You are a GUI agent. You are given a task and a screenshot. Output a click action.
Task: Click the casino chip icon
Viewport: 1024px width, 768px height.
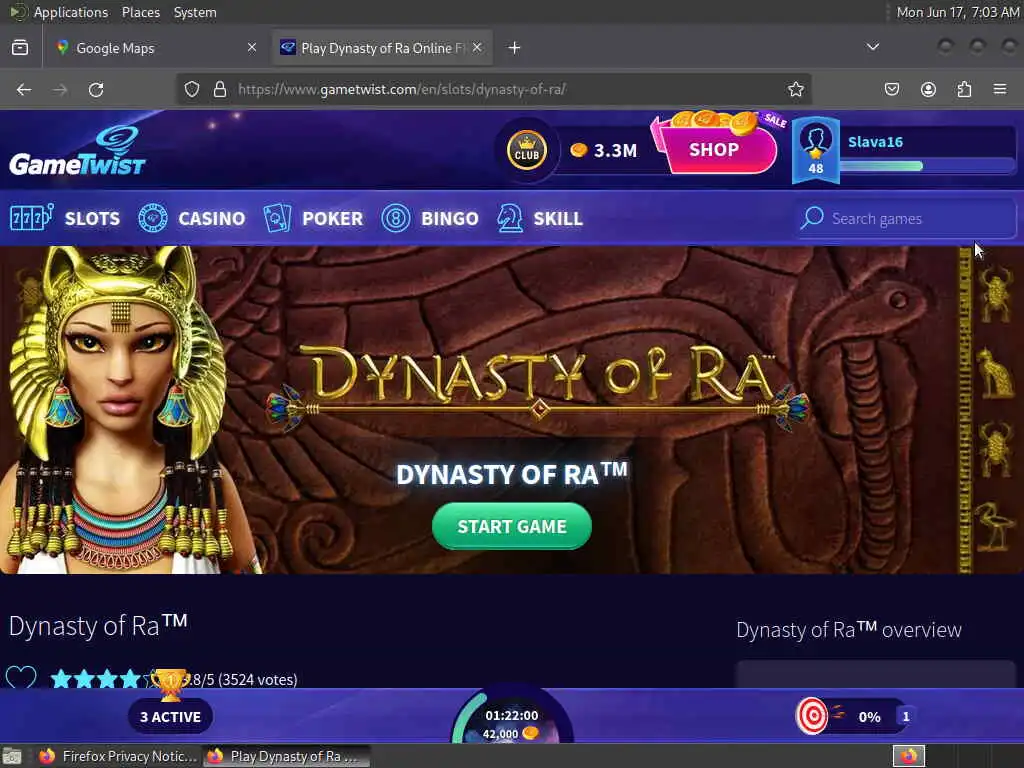coord(153,218)
